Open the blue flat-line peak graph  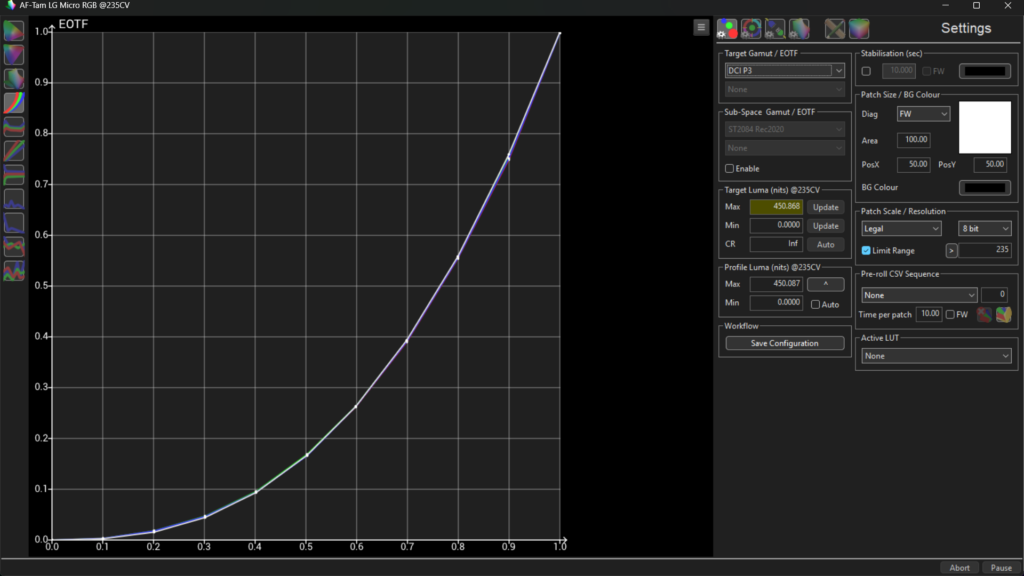pyautogui.click(x=14, y=199)
